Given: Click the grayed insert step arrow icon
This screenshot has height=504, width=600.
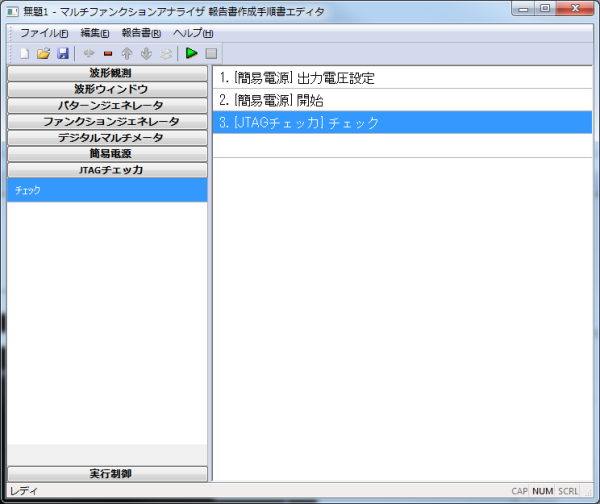Looking at the screenshot, I should [x=89, y=54].
